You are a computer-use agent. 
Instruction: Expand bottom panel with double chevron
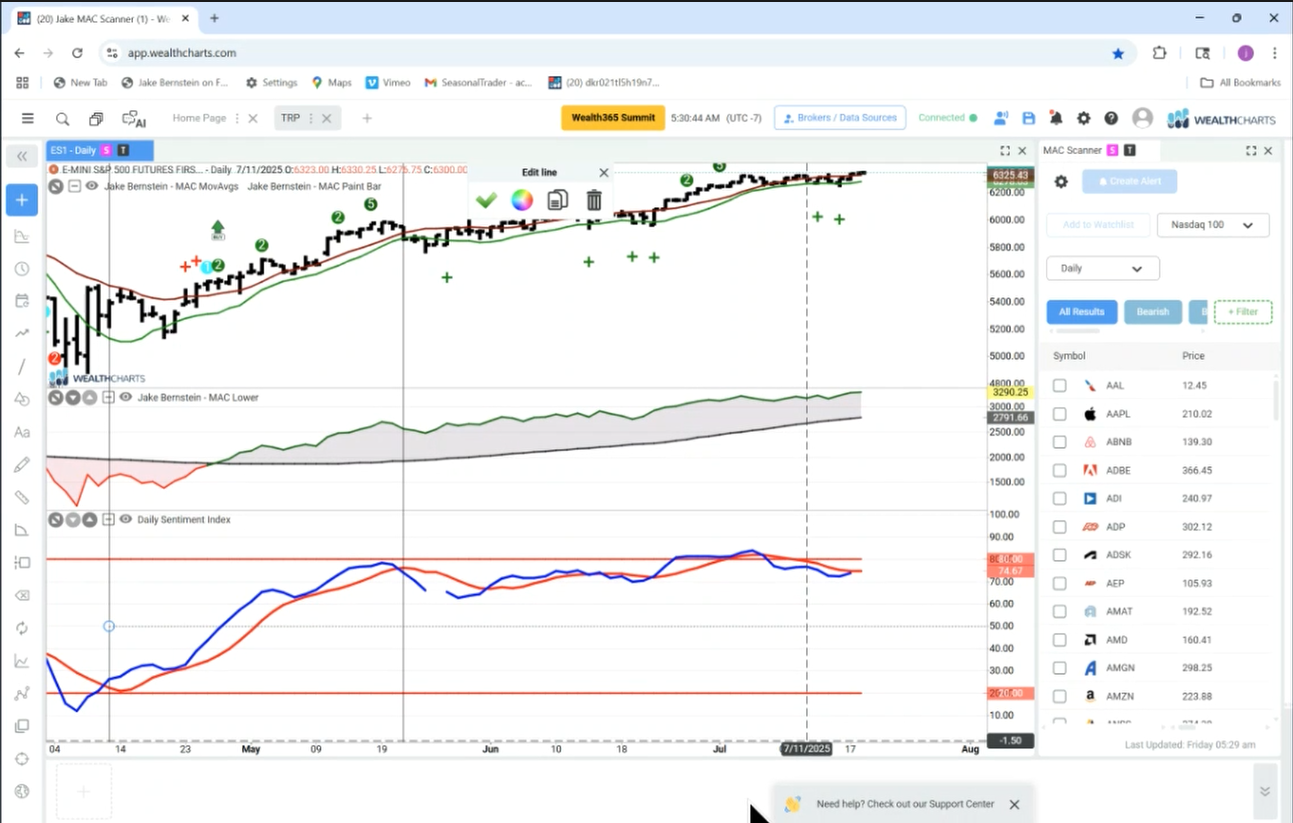click(1265, 791)
